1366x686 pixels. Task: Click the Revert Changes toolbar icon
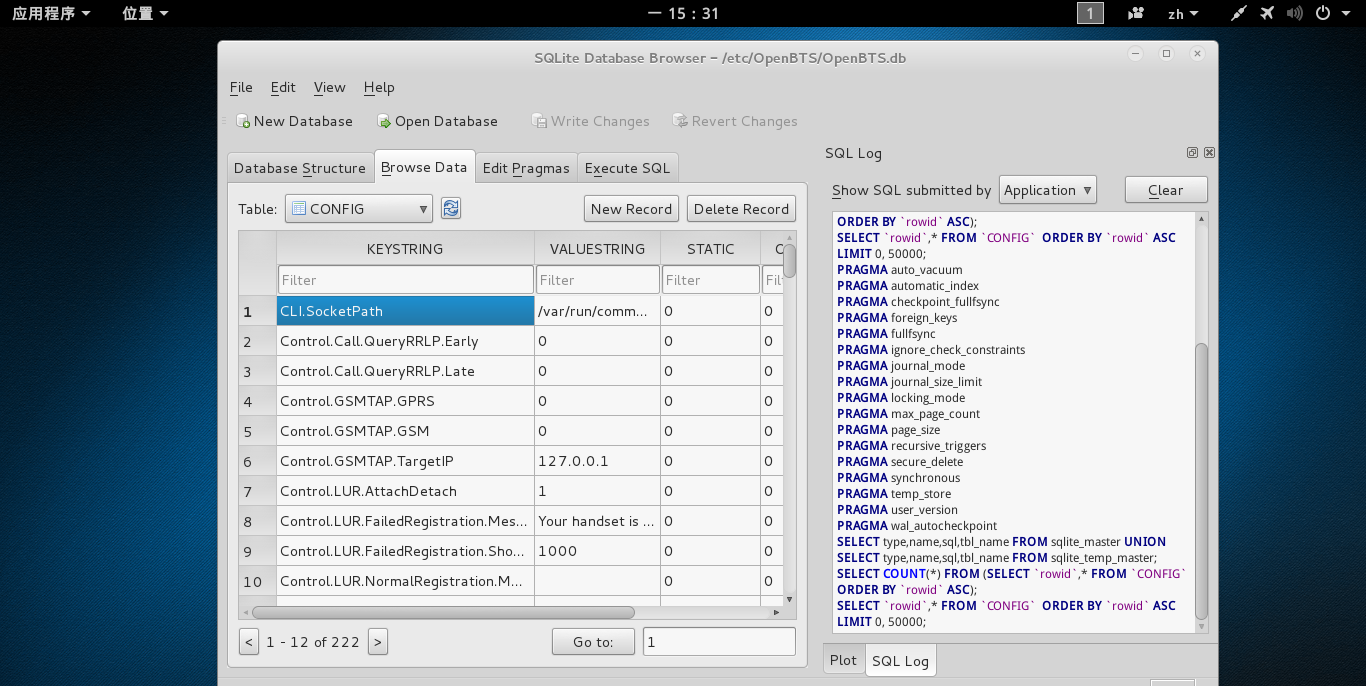point(680,121)
